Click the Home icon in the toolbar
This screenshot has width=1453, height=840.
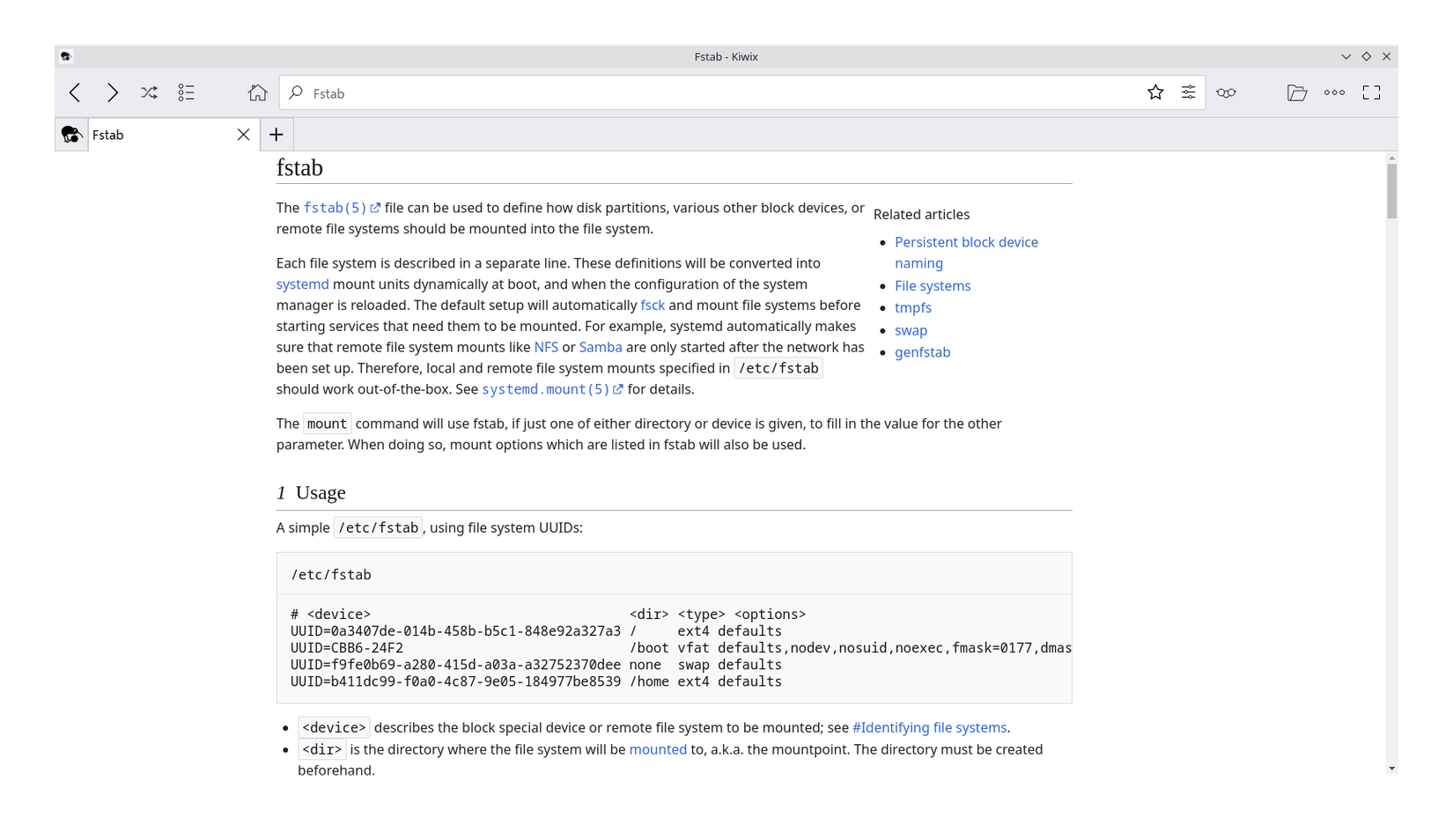pos(257,92)
